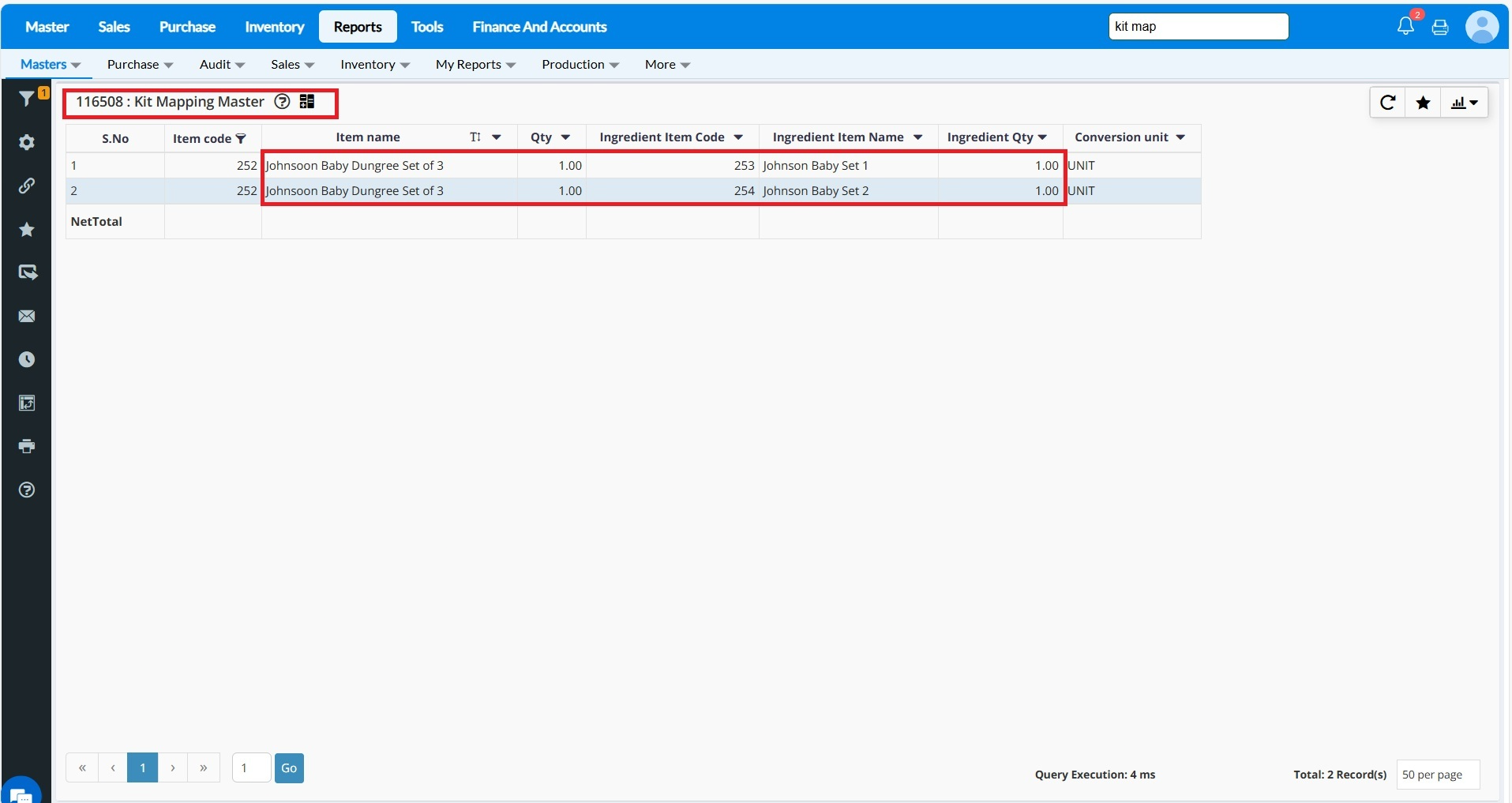Click the export sheet icon in left sidebar
Screen dimensions: 1512x803
[x=27, y=403]
